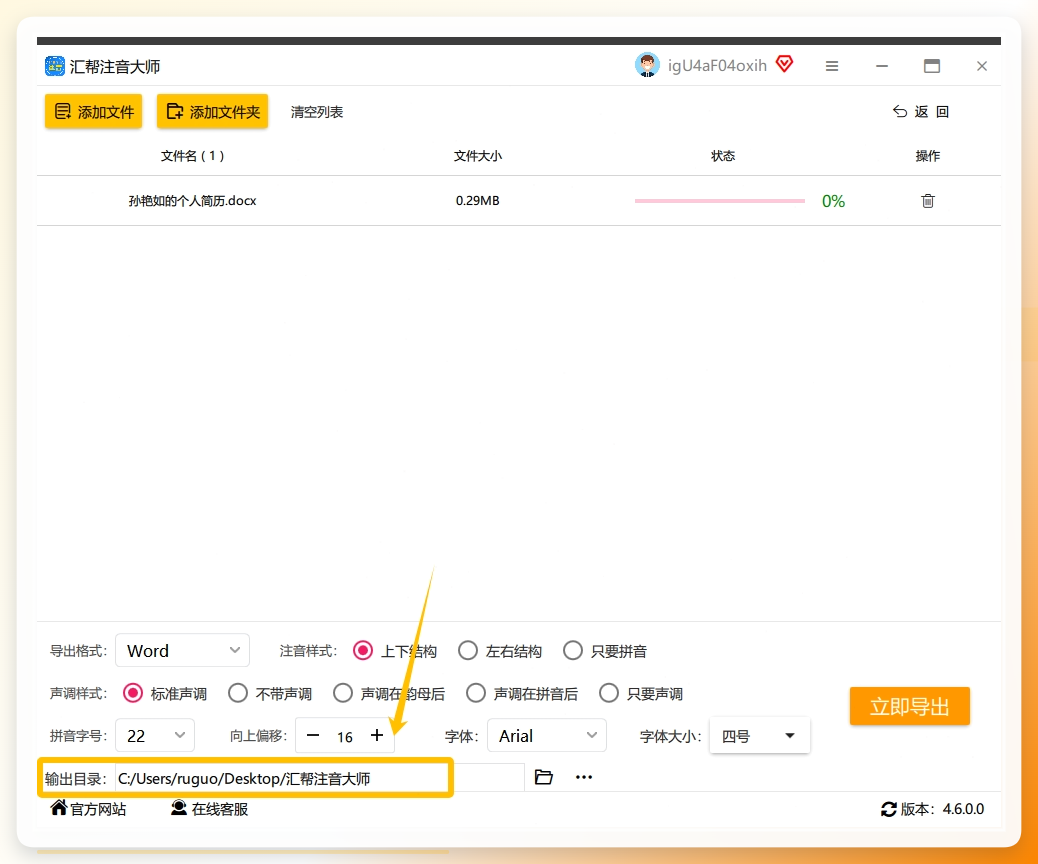Click username igU4aF04oxih
The width and height of the screenshot is (1038, 864).
pos(717,66)
